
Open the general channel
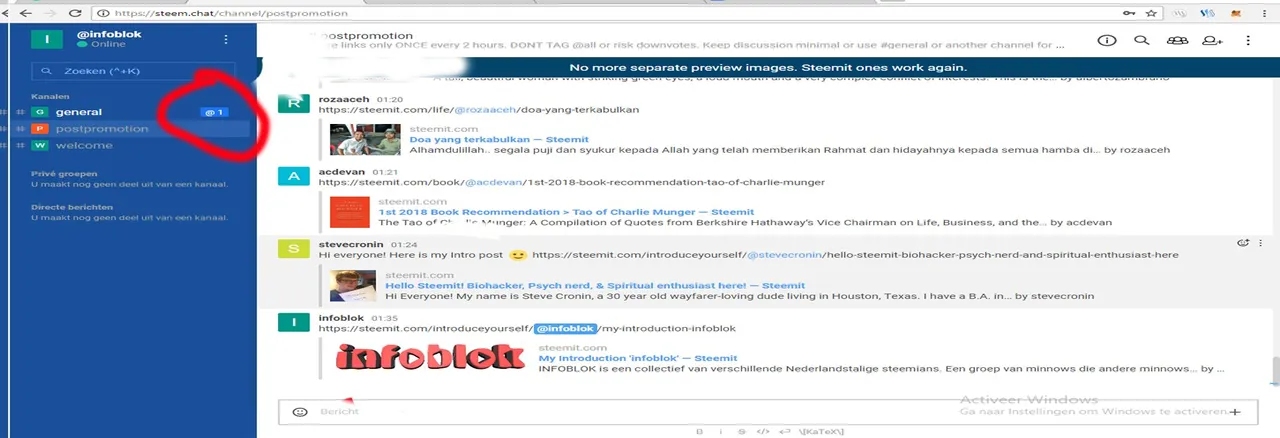pyautogui.click(x=79, y=112)
